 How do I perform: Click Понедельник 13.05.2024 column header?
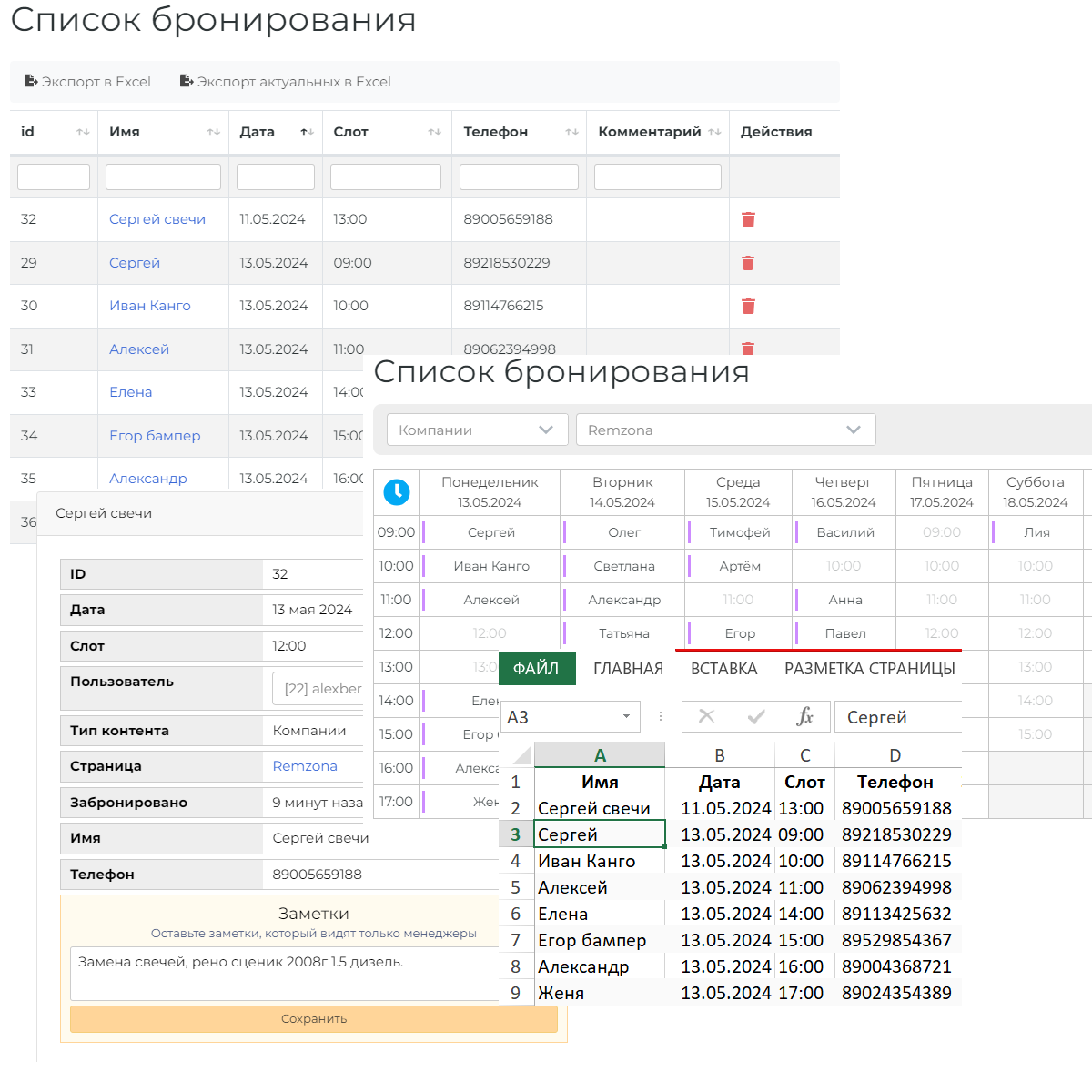point(490,492)
